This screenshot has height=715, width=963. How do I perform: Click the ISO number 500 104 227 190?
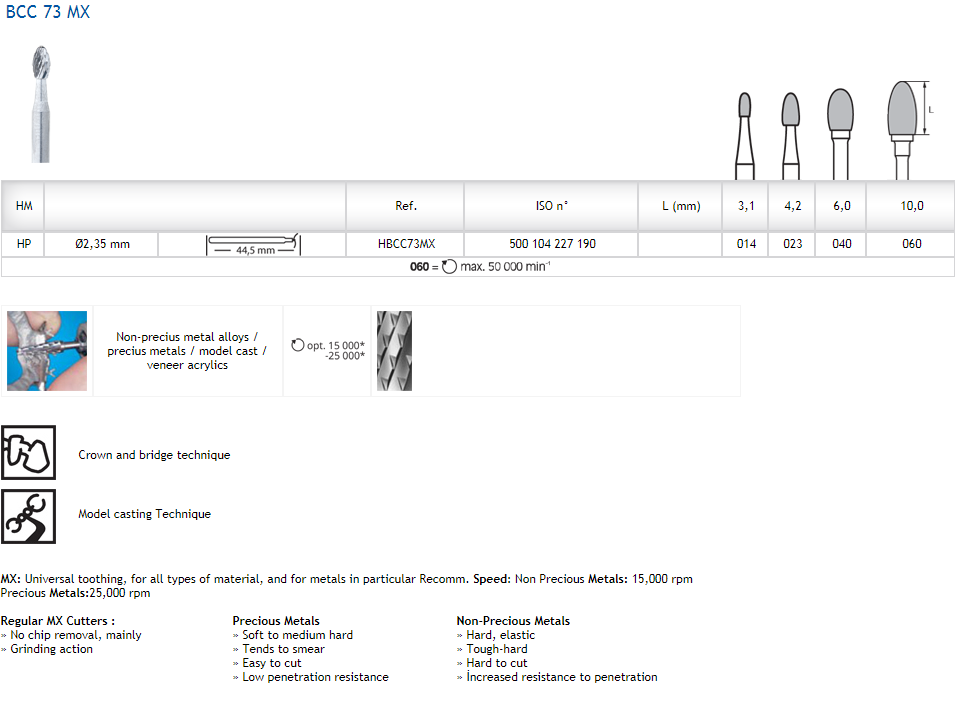(552, 244)
